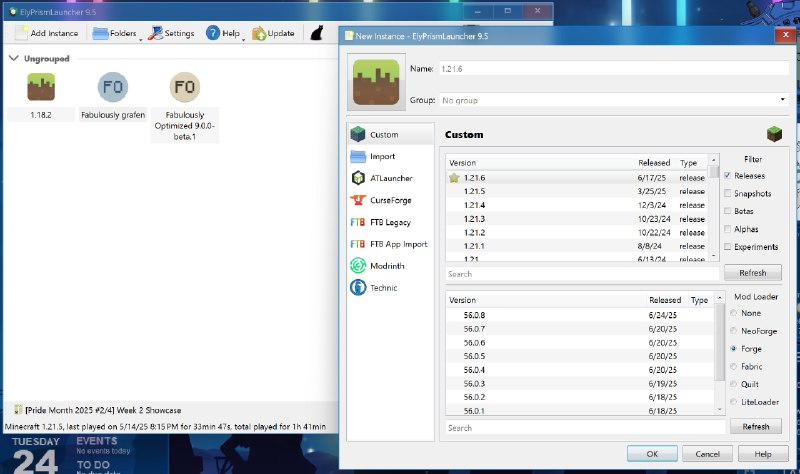This screenshot has width=800, height=474.
Task: Select the Fabulously grafen instance icon
Action: (x=113, y=87)
